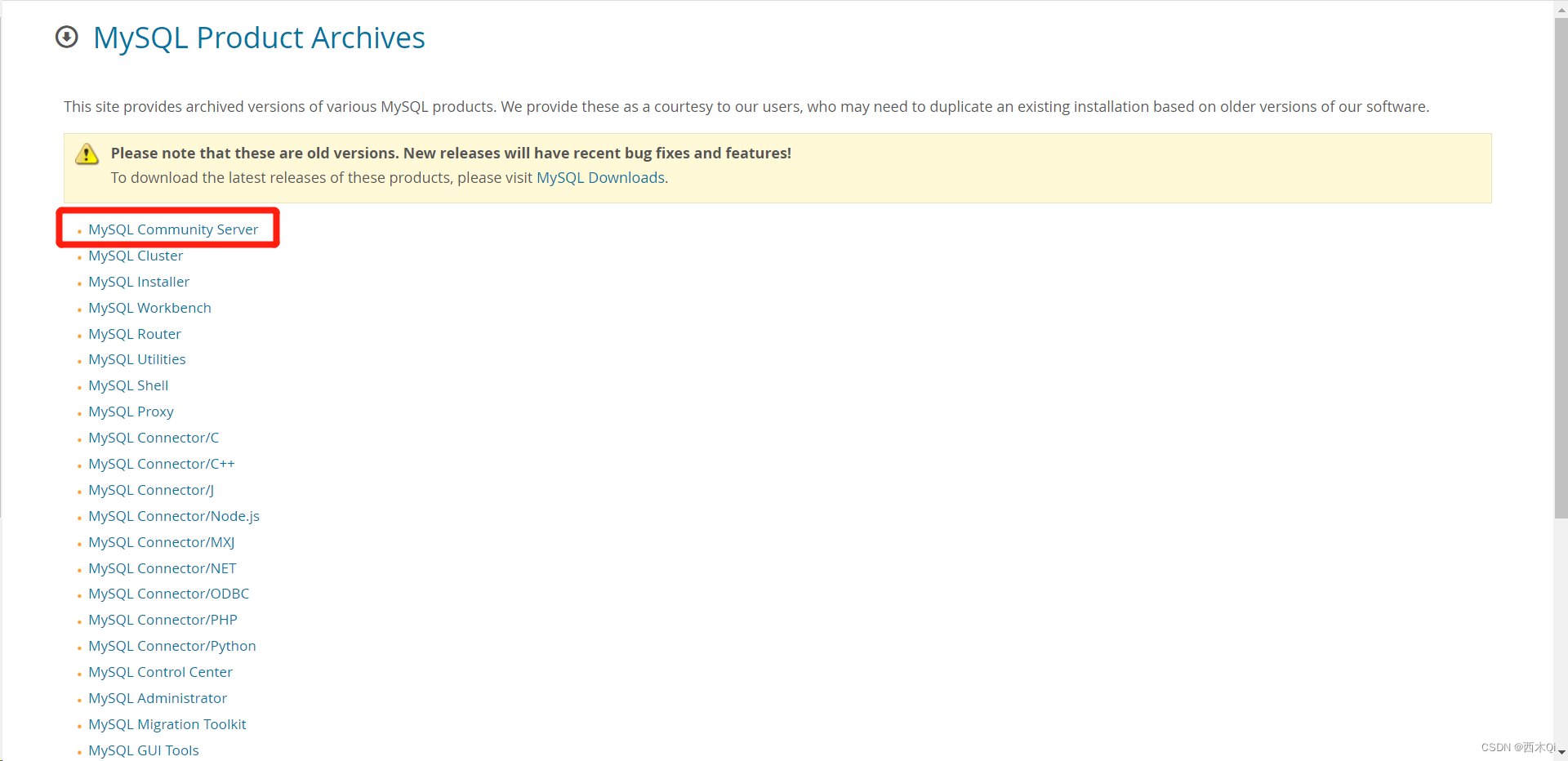Viewport: 1568px width, 761px height.
Task: Open the MySQL Connector/ODBC archive
Action: tap(169, 594)
